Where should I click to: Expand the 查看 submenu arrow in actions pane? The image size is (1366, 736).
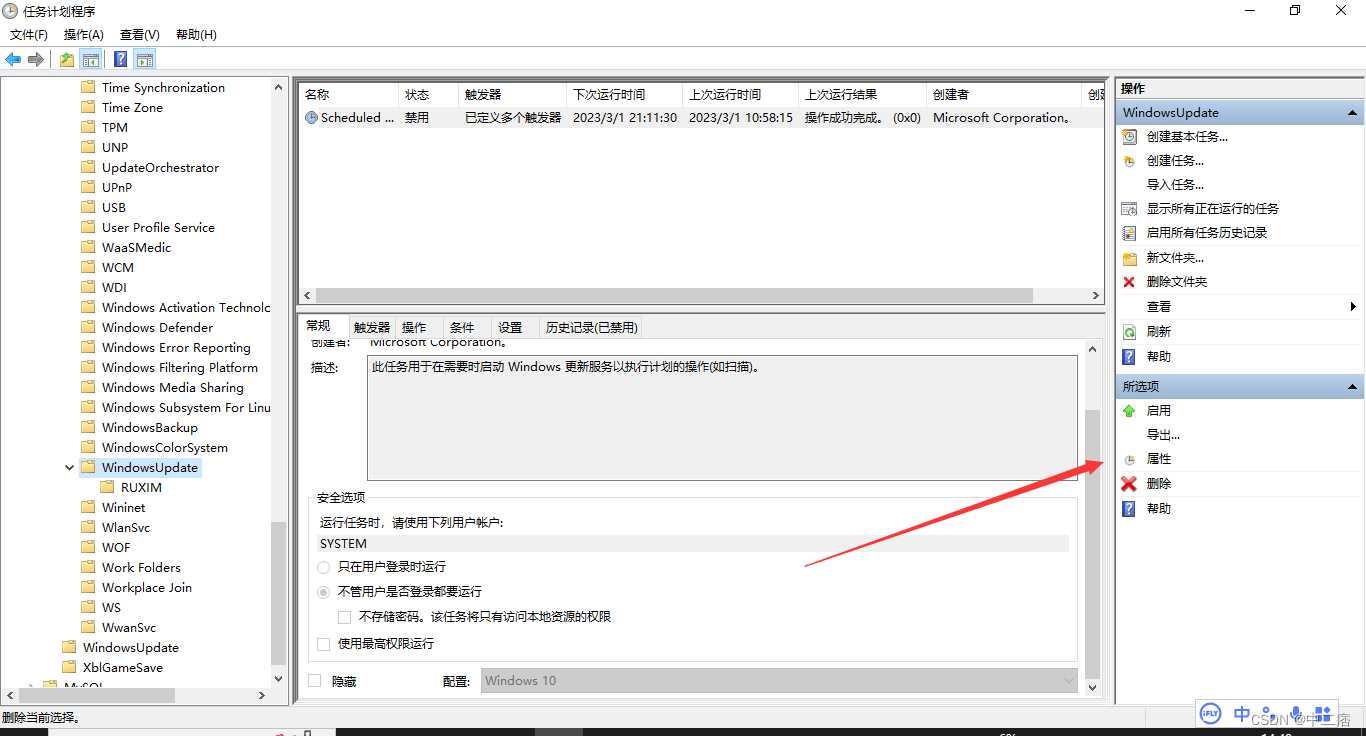tap(1353, 307)
